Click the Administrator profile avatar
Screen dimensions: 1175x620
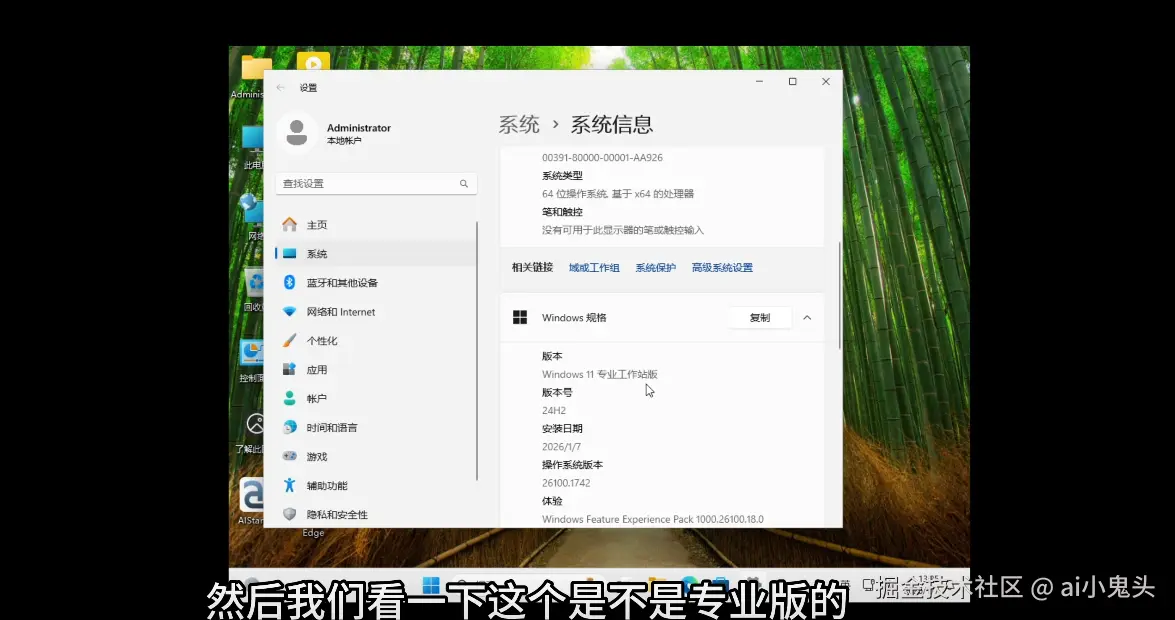click(x=297, y=133)
